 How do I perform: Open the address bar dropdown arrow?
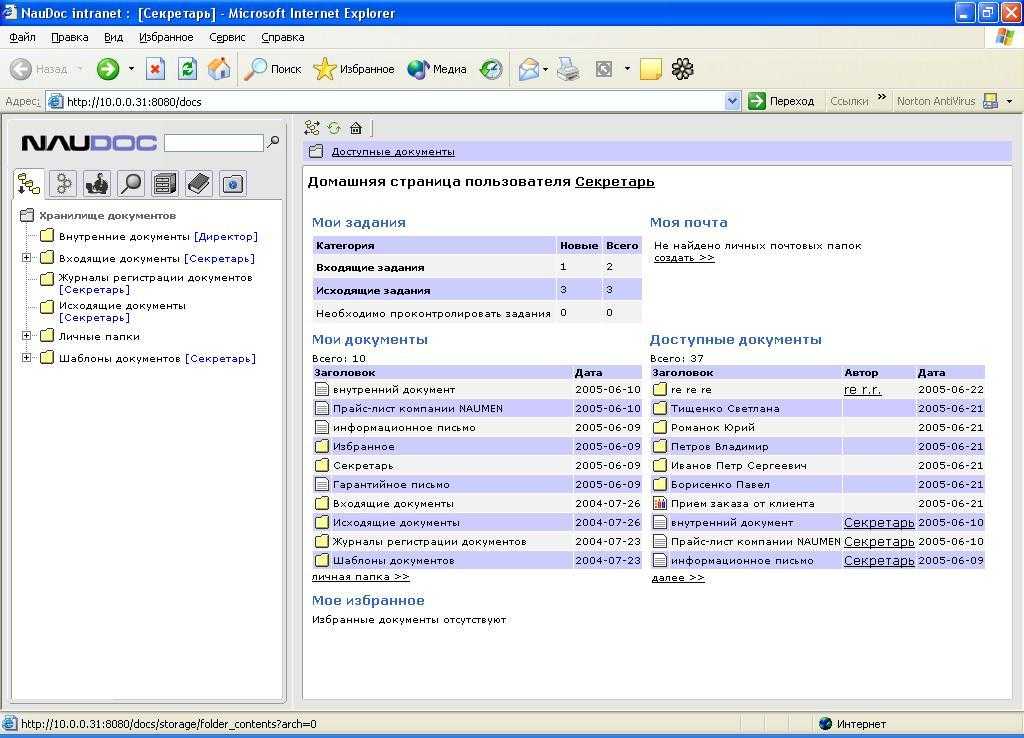click(x=732, y=101)
